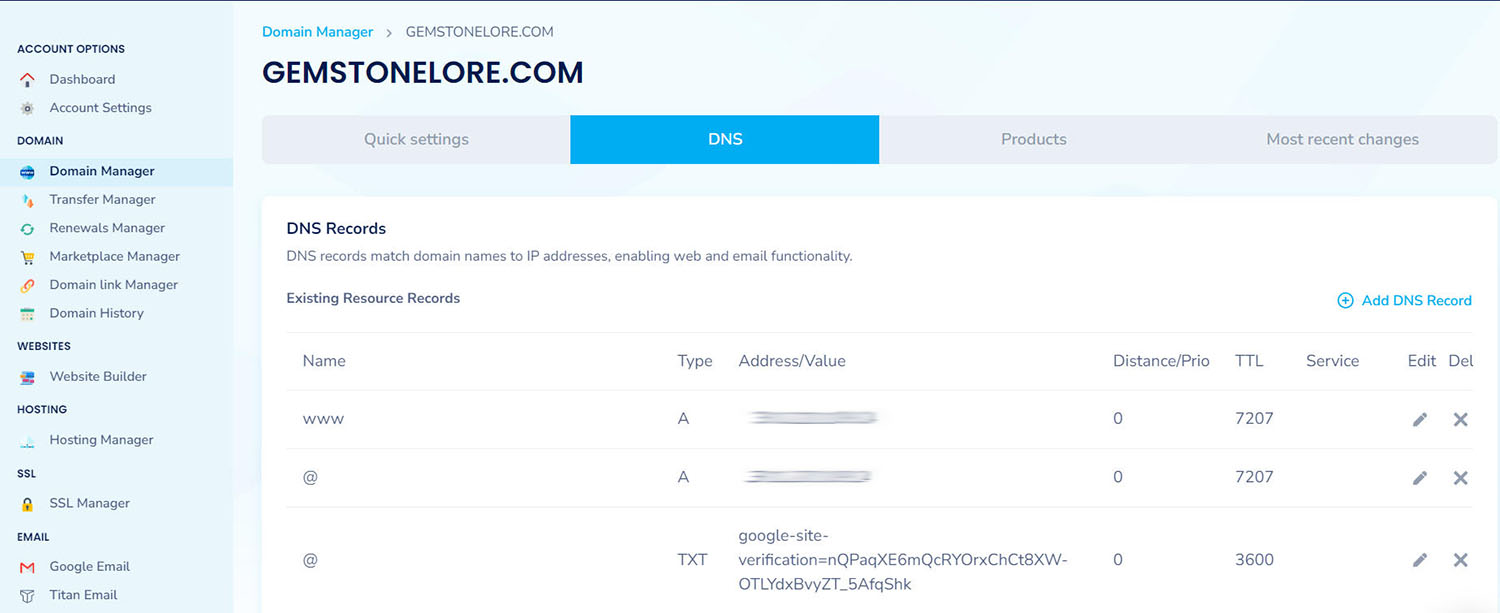Click the Google Email Gmail icon
This screenshot has width=1500, height=613.
[28, 567]
